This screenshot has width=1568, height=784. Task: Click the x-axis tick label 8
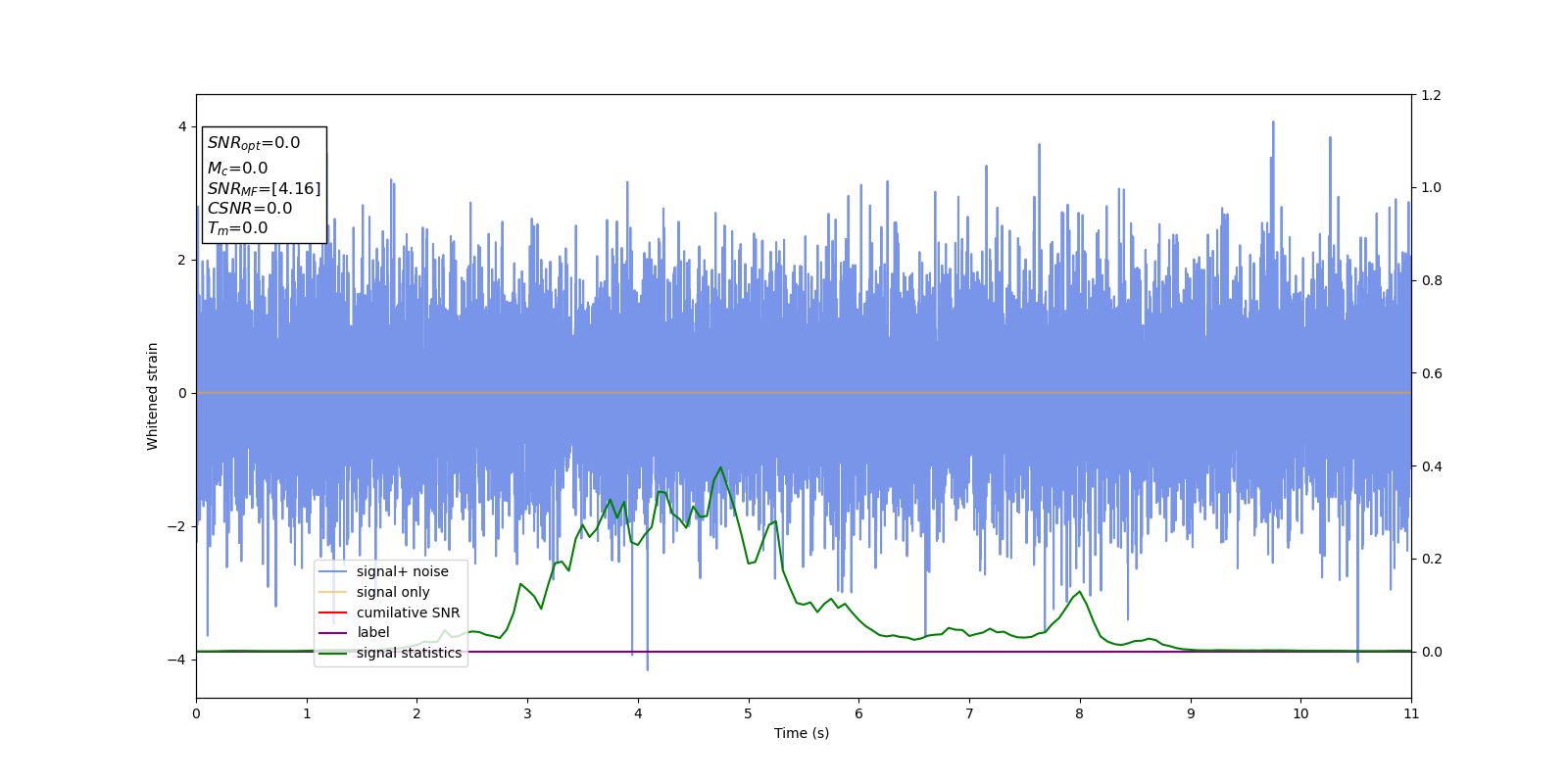[1080, 713]
